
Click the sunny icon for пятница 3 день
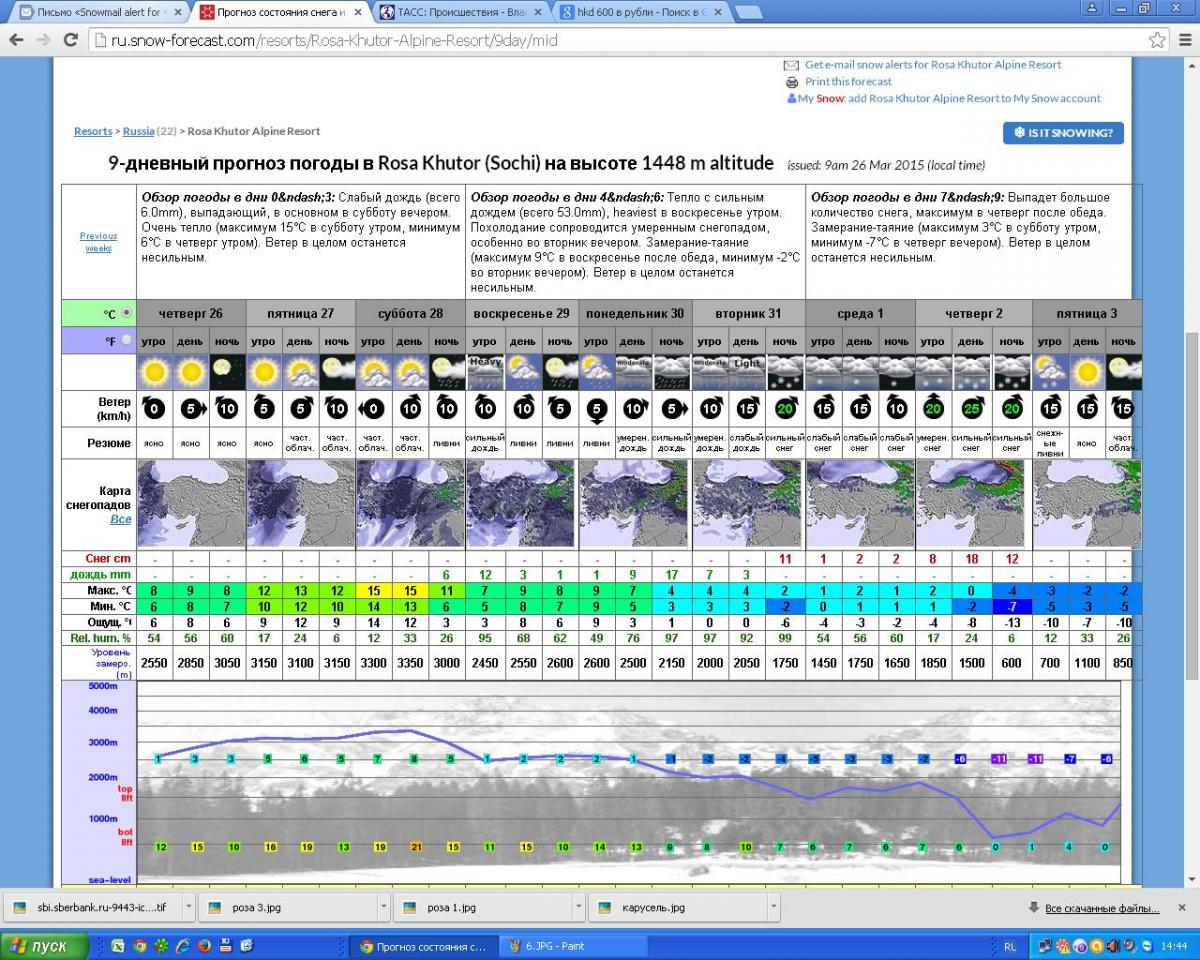point(1088,373)
